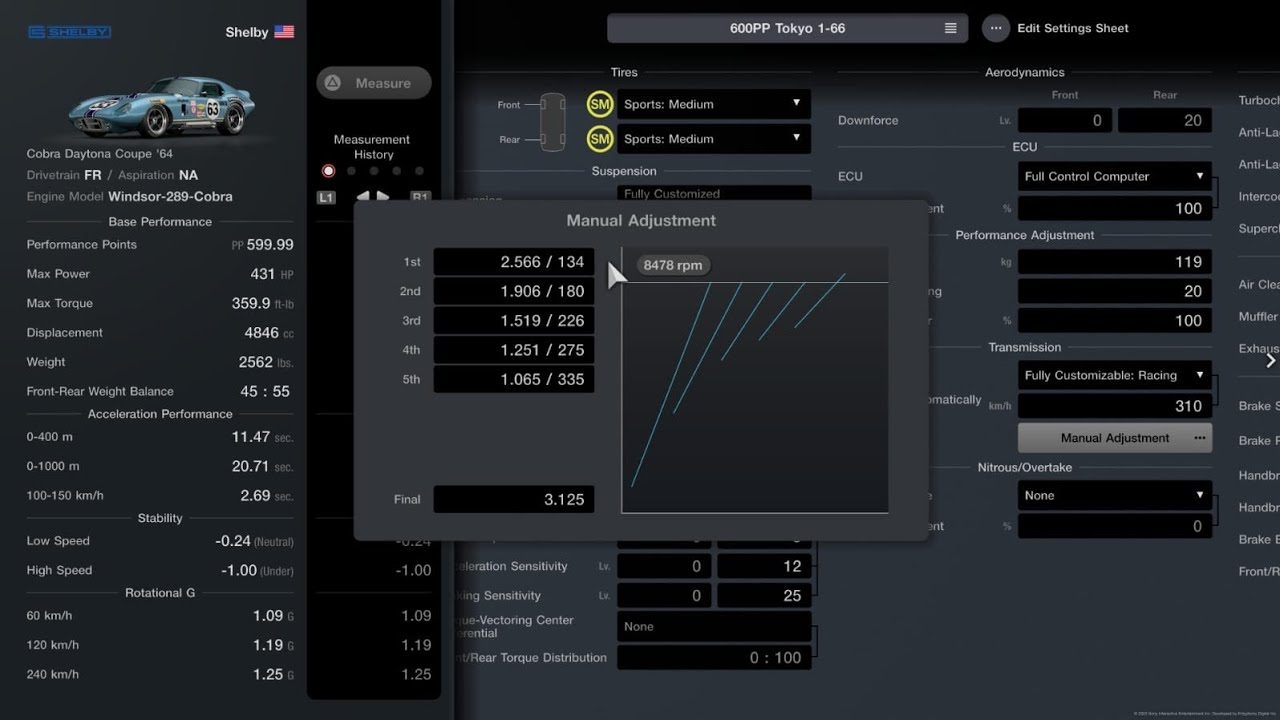Click the front tire SM compound icon
The width and height of the screenshot is (1280, 720).
[x=600, y=104]
